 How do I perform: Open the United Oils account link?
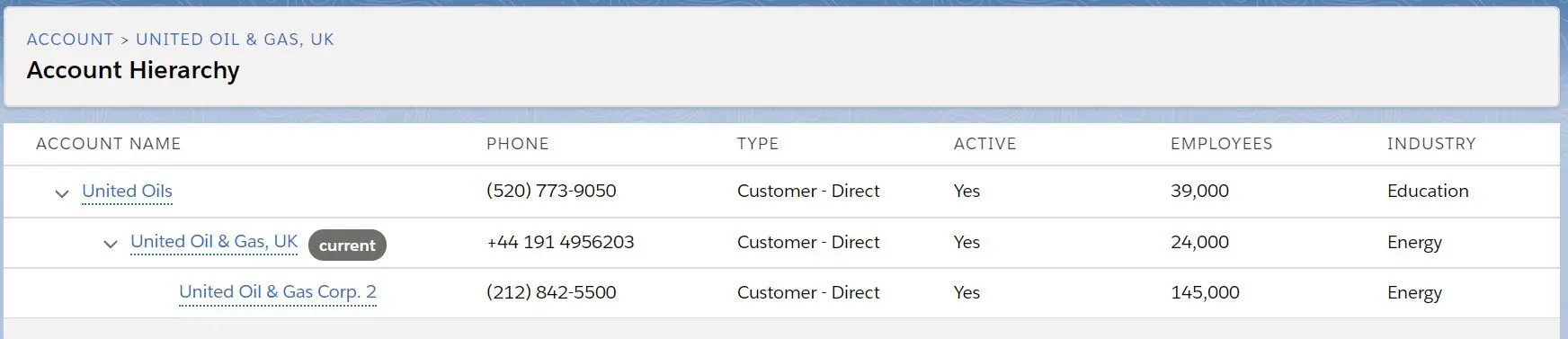click(x=127, y=191)
